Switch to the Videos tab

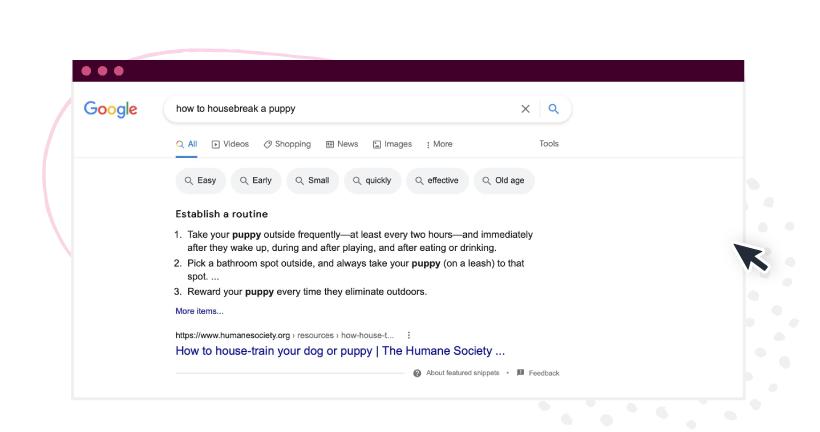click(230, 144)
